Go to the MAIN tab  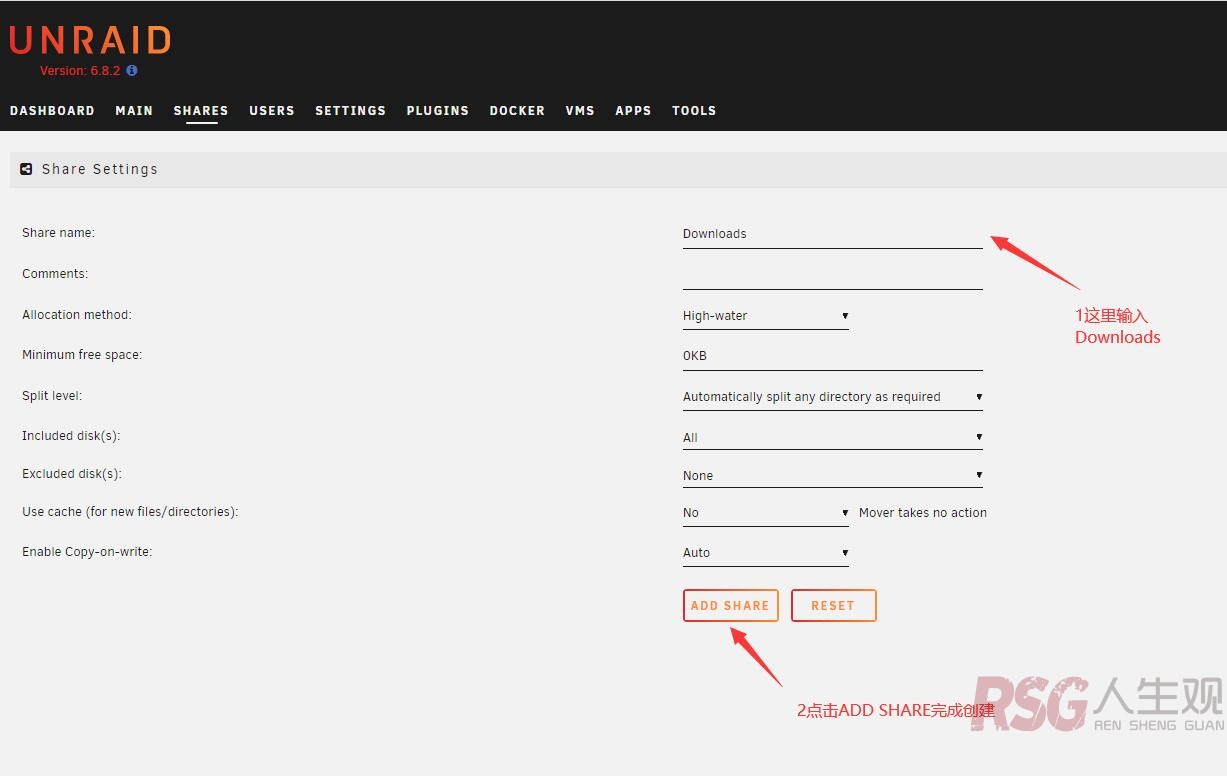pyautogui.click(x=134, y=111)
